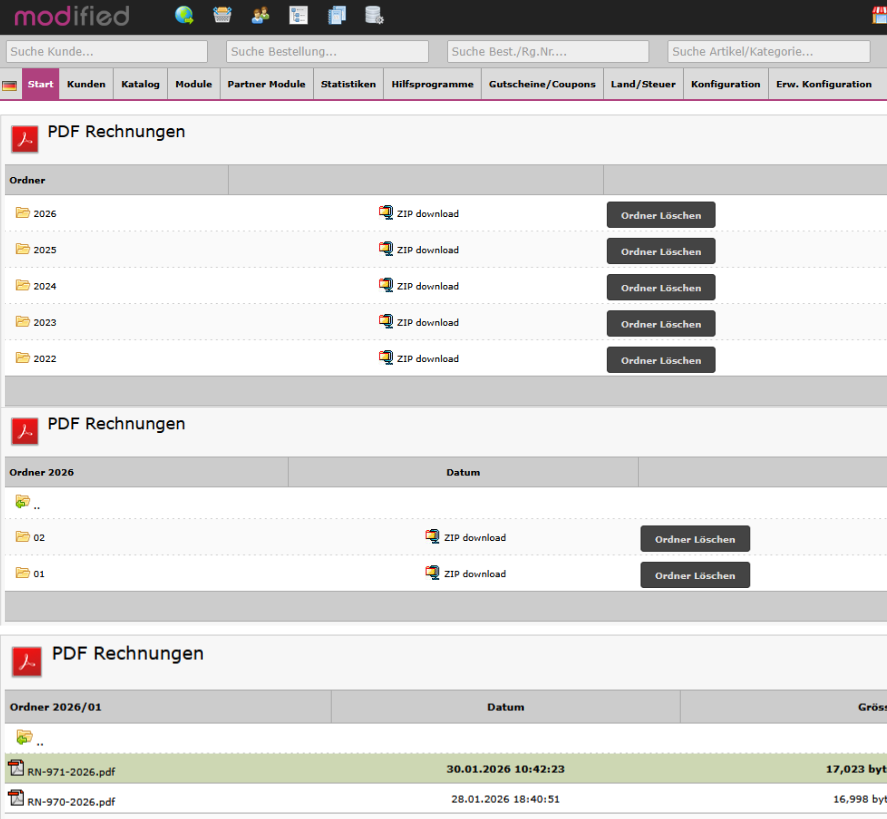Click the Suche Kunde search field
Viewport: 887px width, 819px height.
pyautogui.click(x=107, y=52)
